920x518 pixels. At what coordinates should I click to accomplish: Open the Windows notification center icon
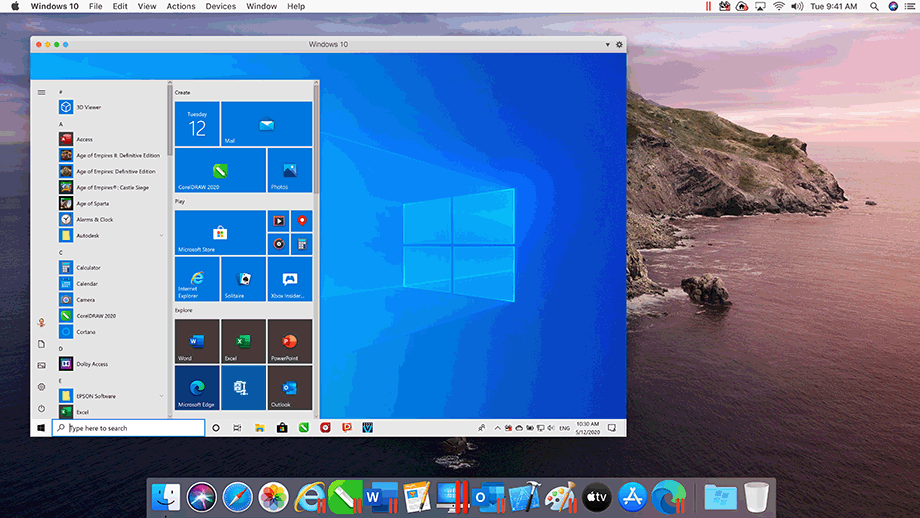click(x=612, y=428)
